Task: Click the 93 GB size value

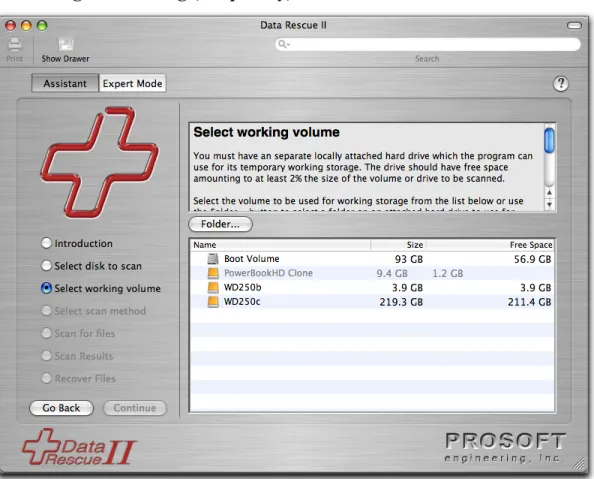Action: 409,259
